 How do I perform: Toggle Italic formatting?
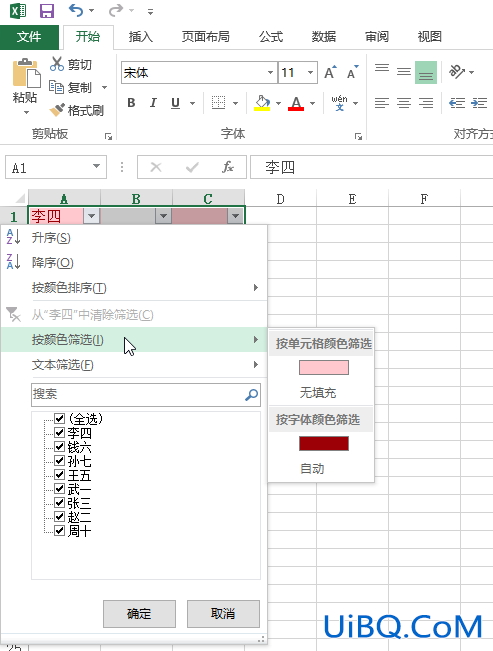tap(153, 103)
